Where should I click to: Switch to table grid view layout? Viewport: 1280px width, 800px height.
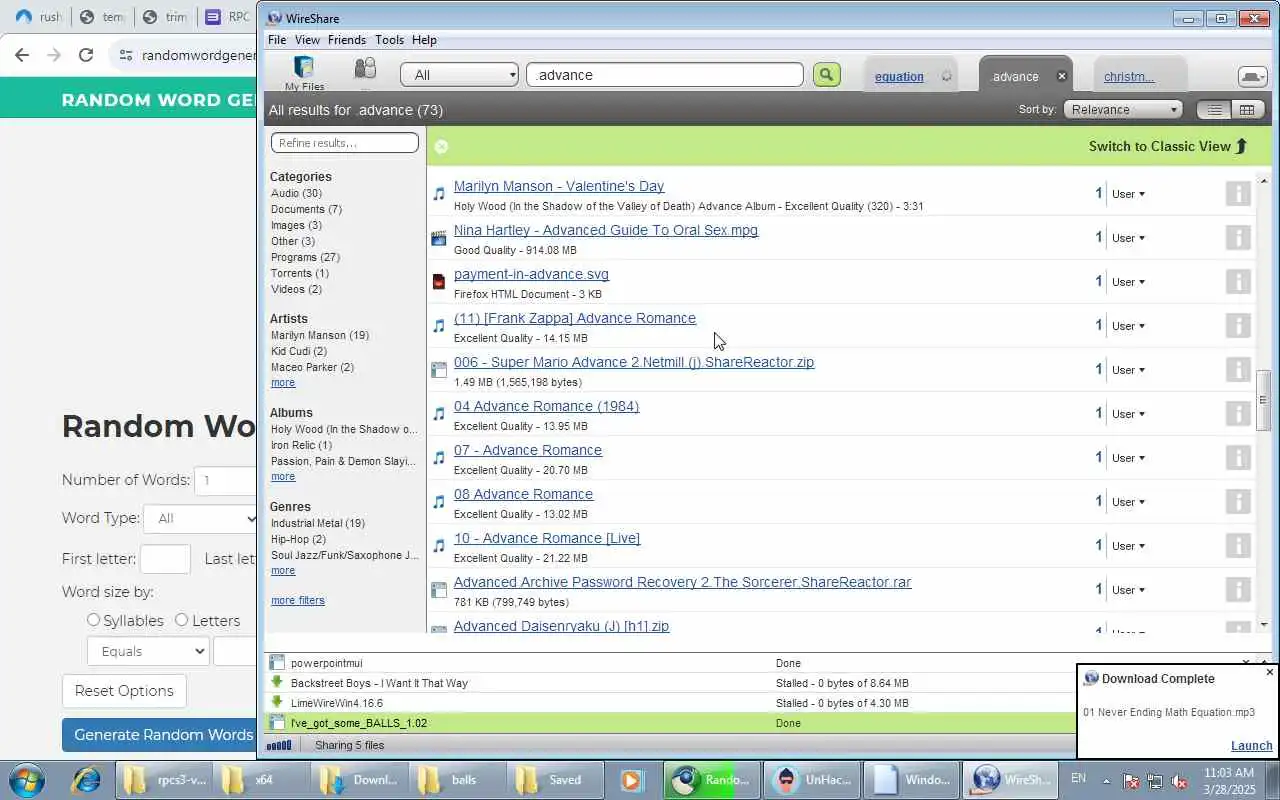point(1246,110)
